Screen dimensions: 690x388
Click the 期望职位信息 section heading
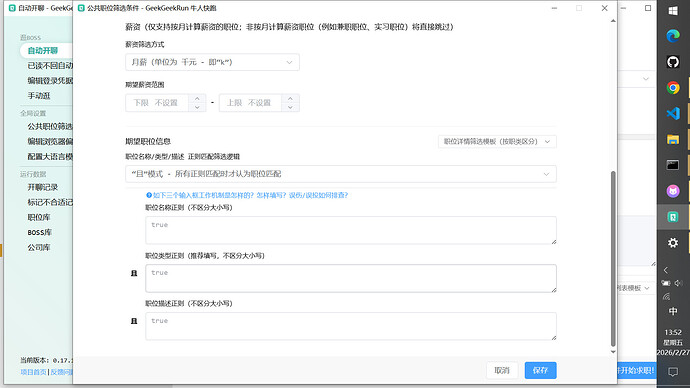tap(148, 141)
